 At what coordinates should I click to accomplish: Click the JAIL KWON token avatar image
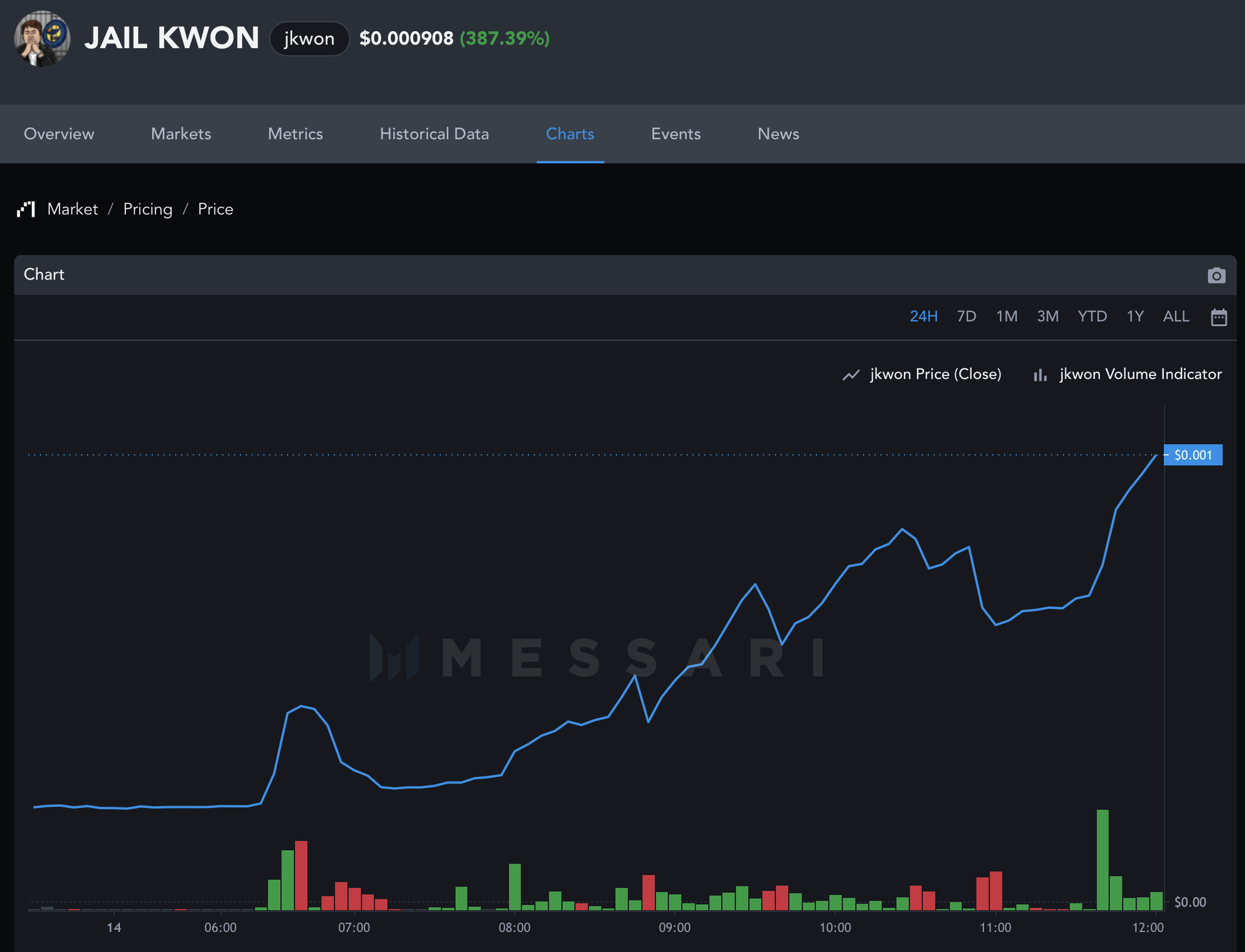coord(42,38)
